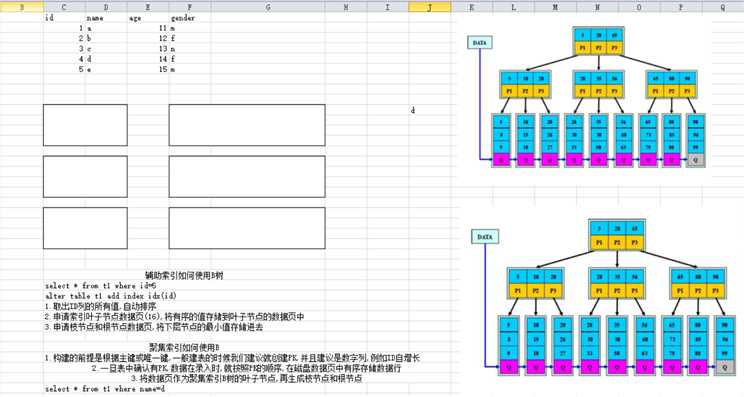Select the column C header
This screenshot has height=397, width=744.
point(64,7)
